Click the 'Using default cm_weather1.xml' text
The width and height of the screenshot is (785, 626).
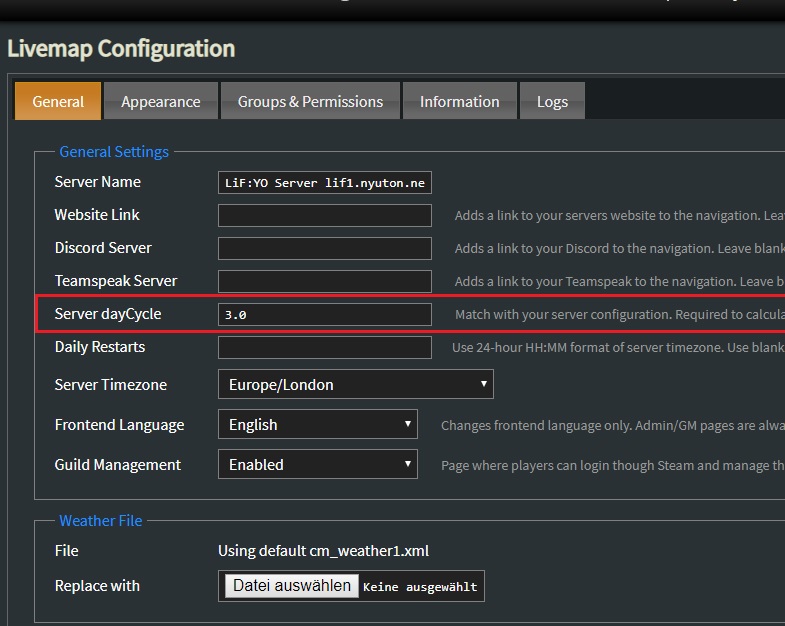tap(323, 551)
